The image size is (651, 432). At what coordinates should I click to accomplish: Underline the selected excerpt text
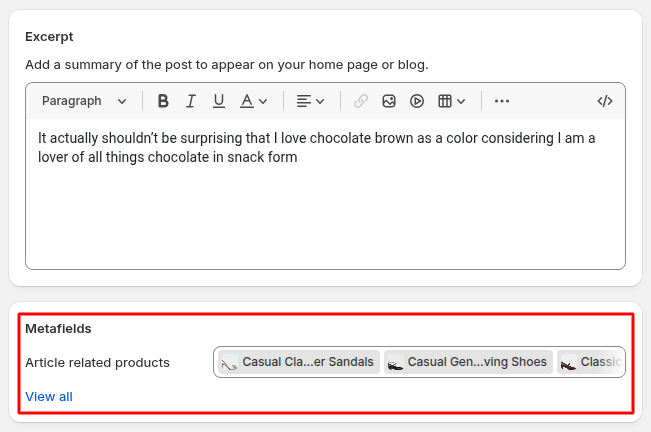pos(219,101)
